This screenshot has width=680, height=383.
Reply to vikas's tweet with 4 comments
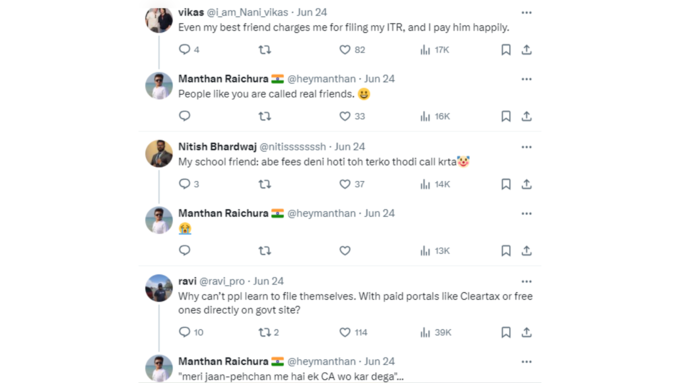pyautogui.click(x=189, y=49)
